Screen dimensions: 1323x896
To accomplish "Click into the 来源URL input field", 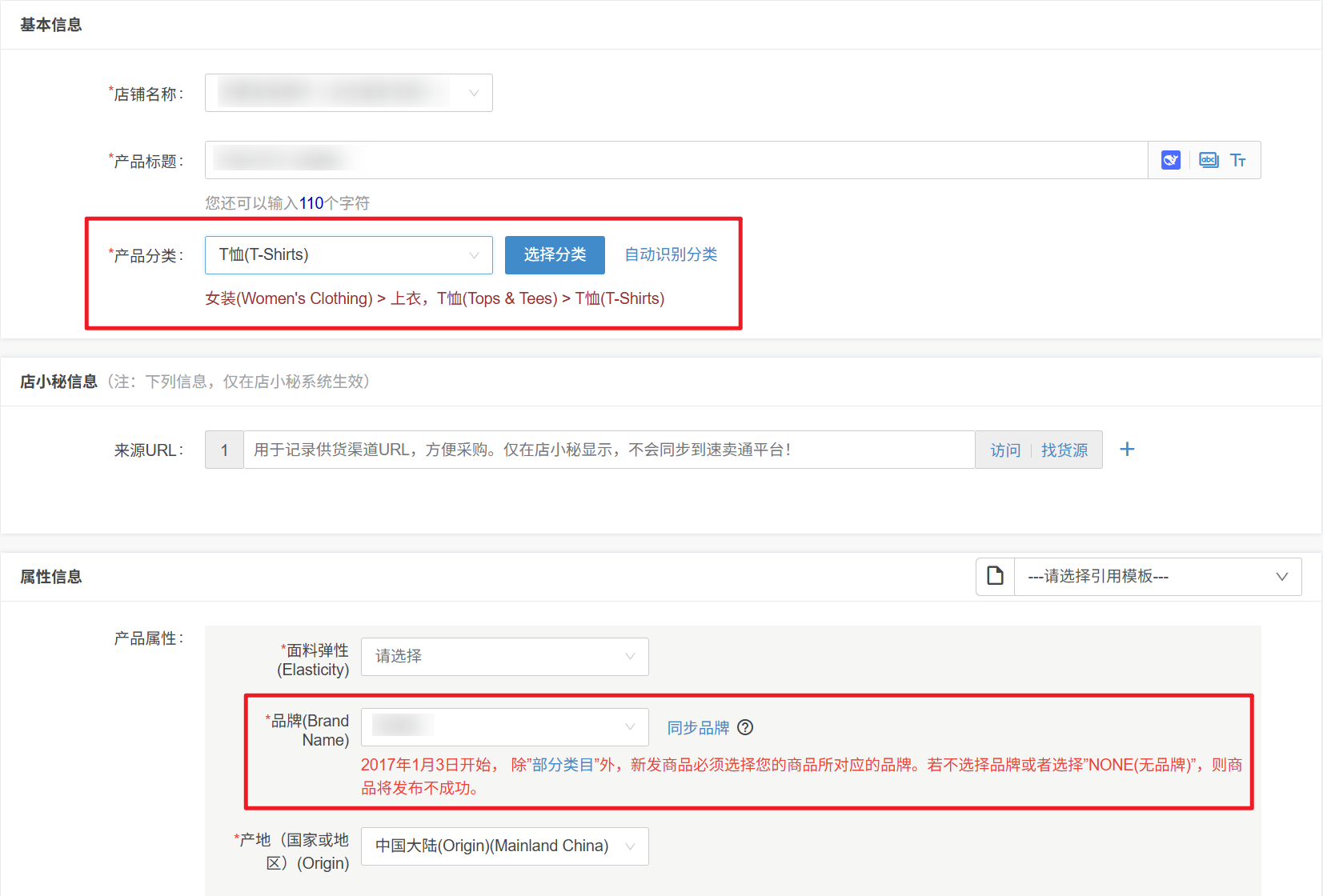I will pos(609,450).
